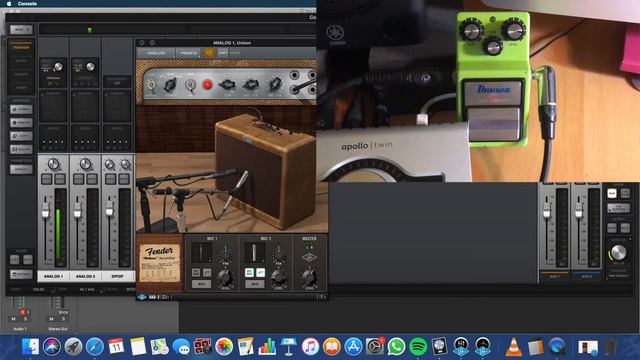This screenshot has height=360, width=640.
Task: Solo Stereo Out channel with S
Action: point(63,319)
